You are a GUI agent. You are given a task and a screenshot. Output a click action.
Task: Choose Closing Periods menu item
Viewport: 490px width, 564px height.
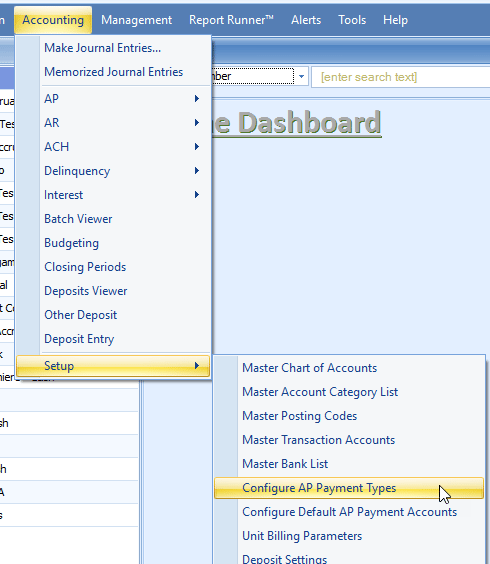(x=113, y=267)
